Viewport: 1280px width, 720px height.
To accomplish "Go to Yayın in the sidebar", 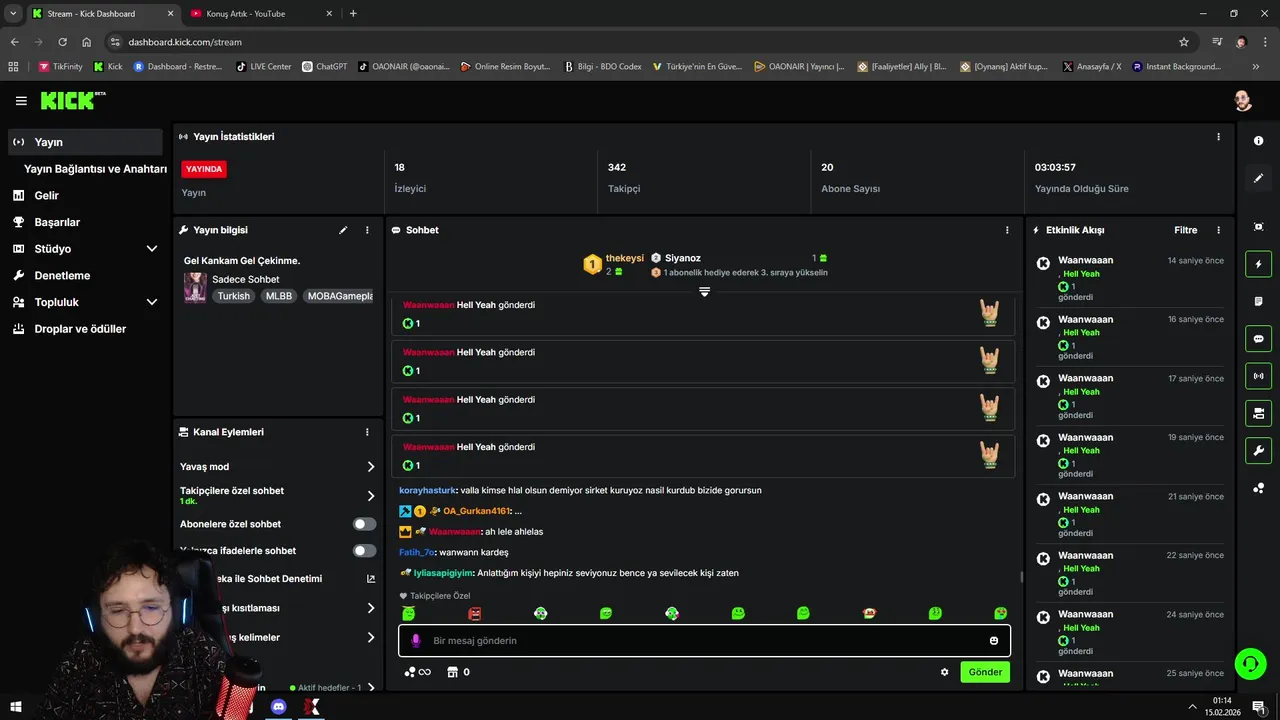I will click(85, 142).
